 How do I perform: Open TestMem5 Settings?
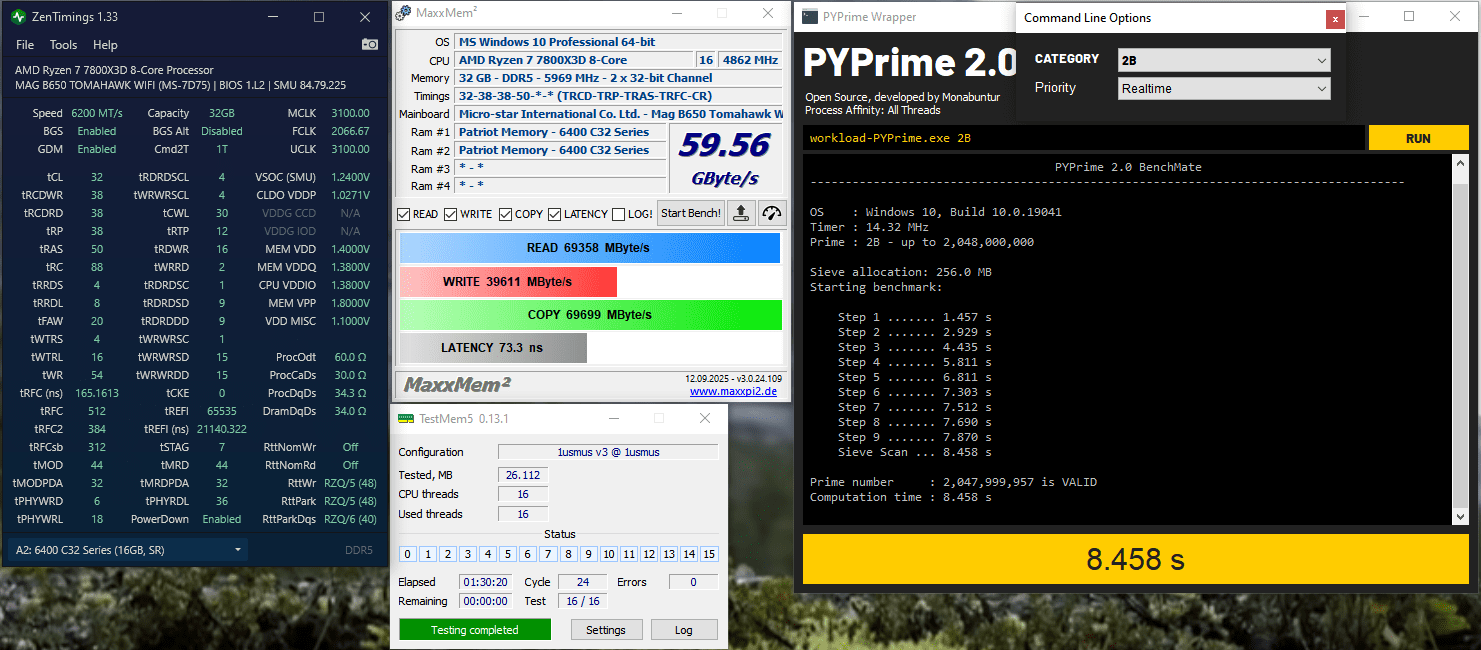(x=606, y=630)
